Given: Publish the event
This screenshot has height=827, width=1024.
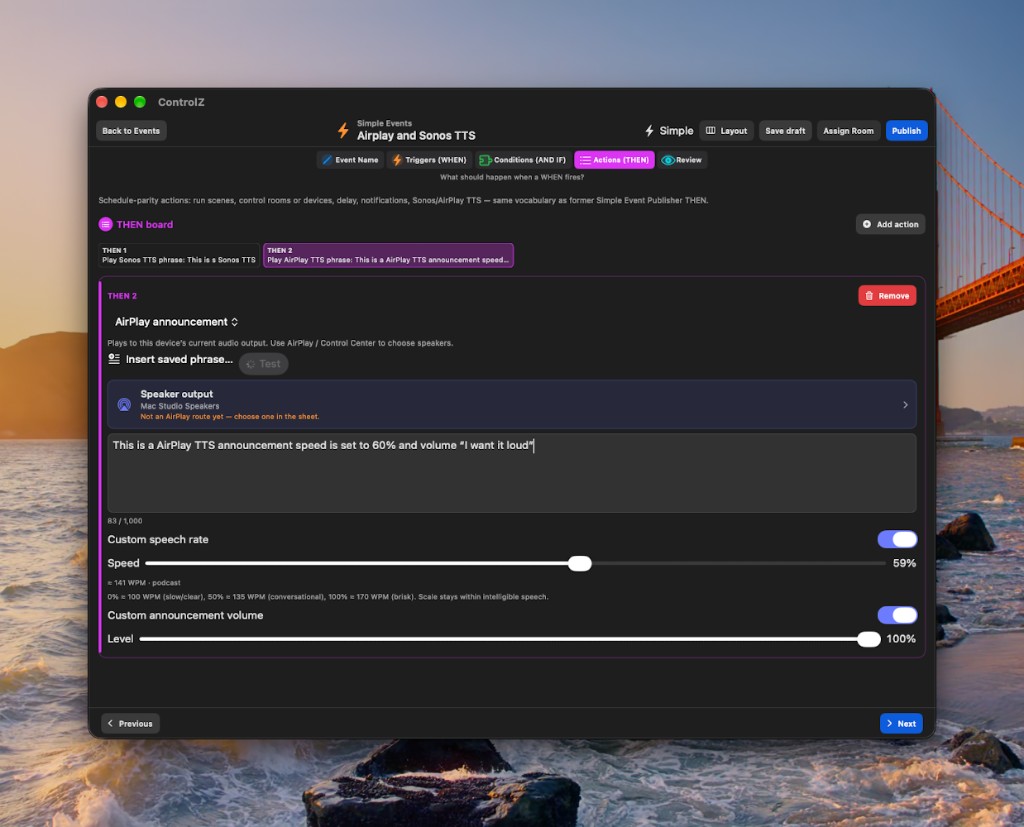Looking at the screenshot, I should coord(906,131).
